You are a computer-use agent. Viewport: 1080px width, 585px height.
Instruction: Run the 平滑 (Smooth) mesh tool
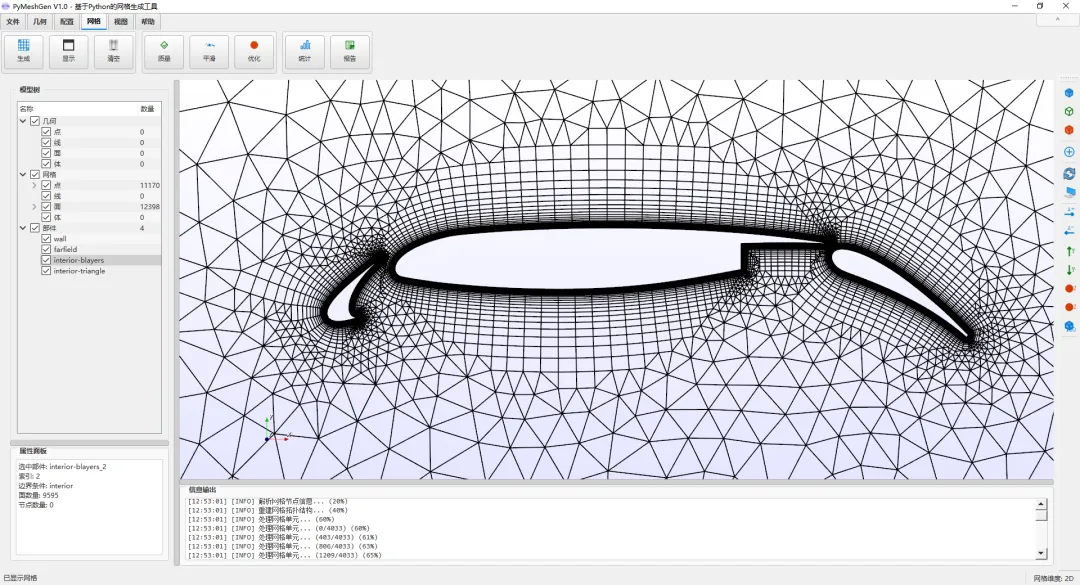[x=209, y=51]
